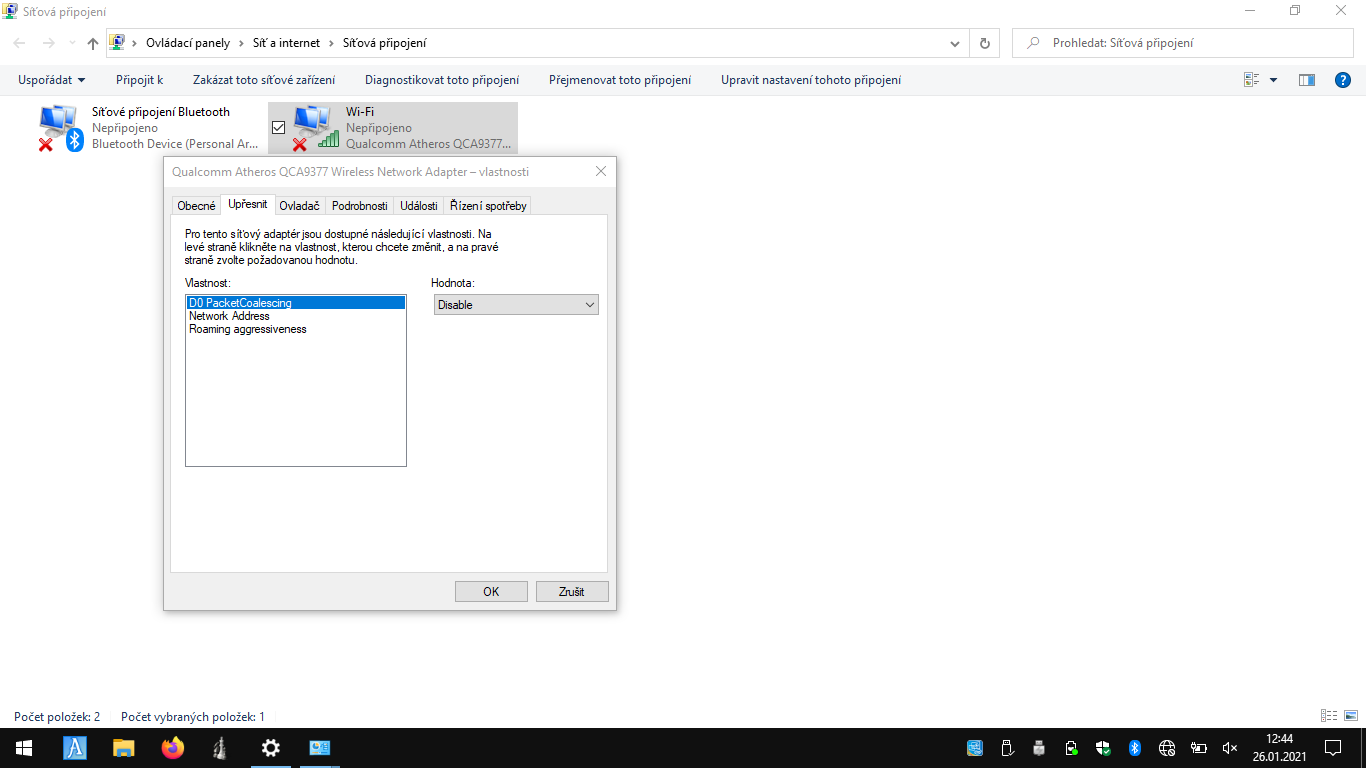
Task: Select the Síťové připojení Bluetooth adapter icon
Action: pos(60,127)
